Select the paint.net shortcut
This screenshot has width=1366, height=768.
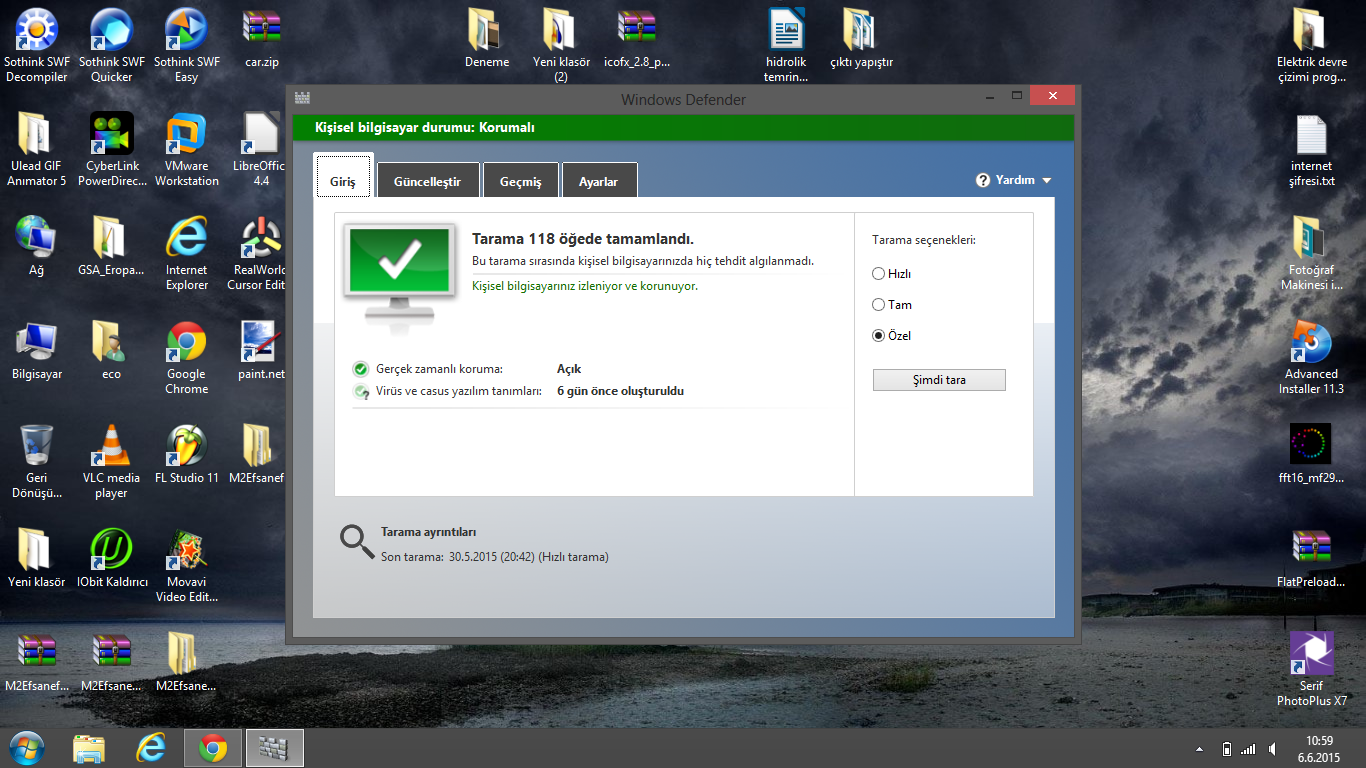coord(261,351)
